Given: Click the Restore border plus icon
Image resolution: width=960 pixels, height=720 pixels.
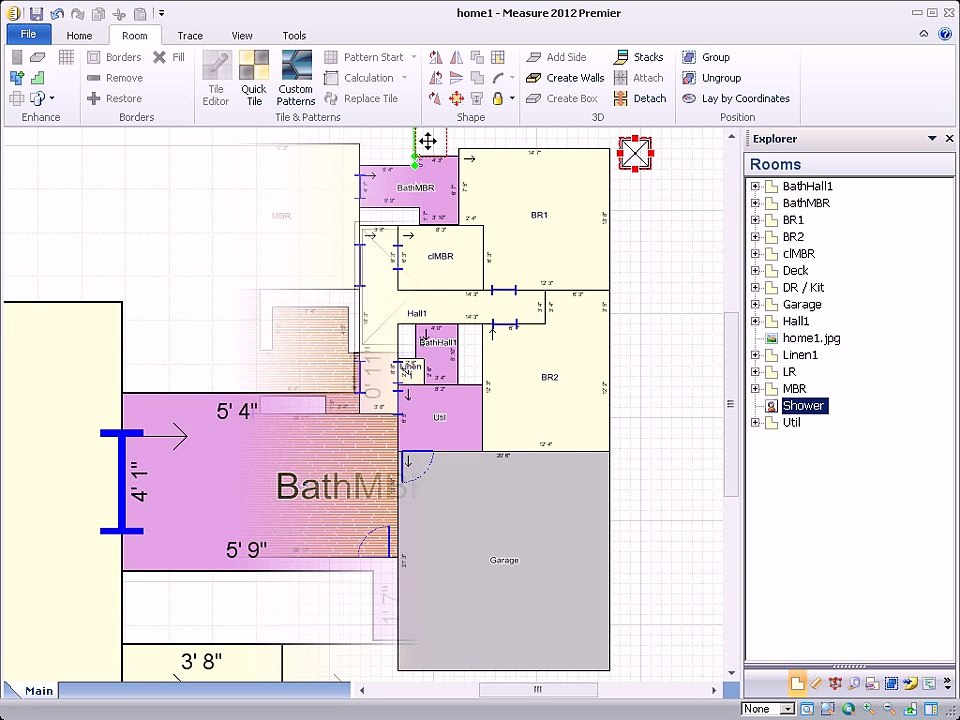Looking at the screenshot, I should point(94,98).
